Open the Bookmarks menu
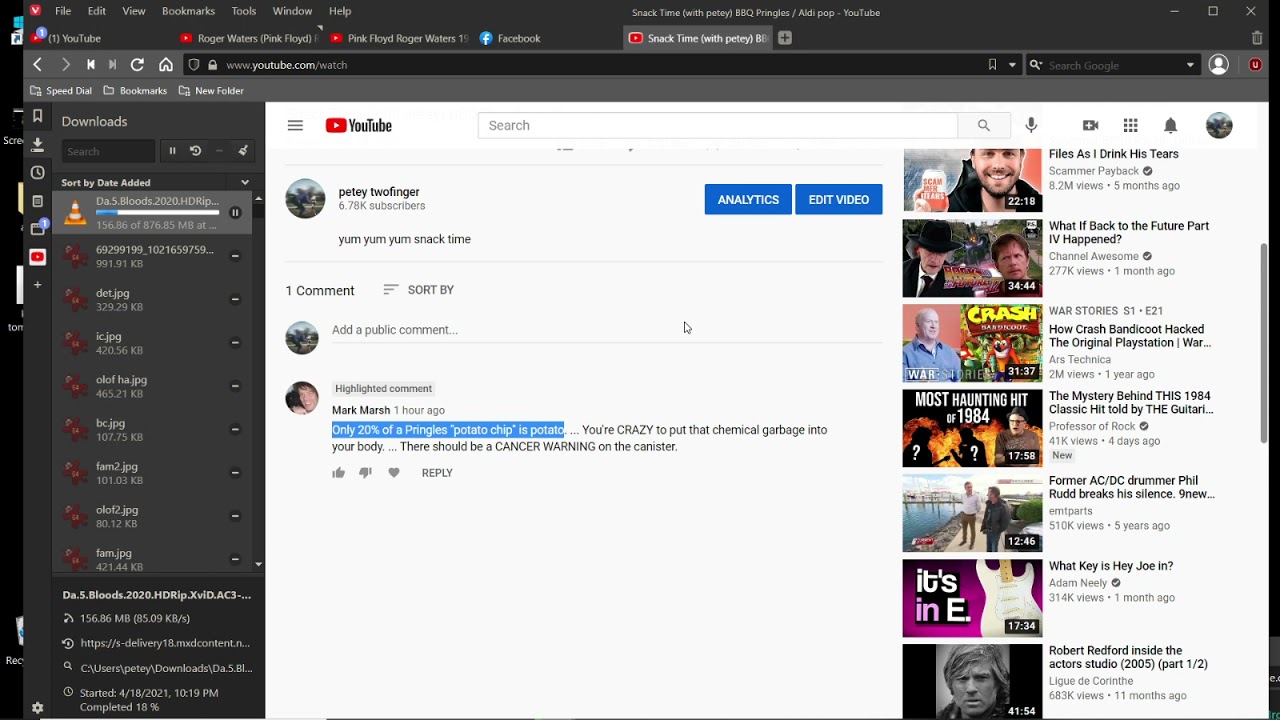1280x720 pixels. (188, 11)
